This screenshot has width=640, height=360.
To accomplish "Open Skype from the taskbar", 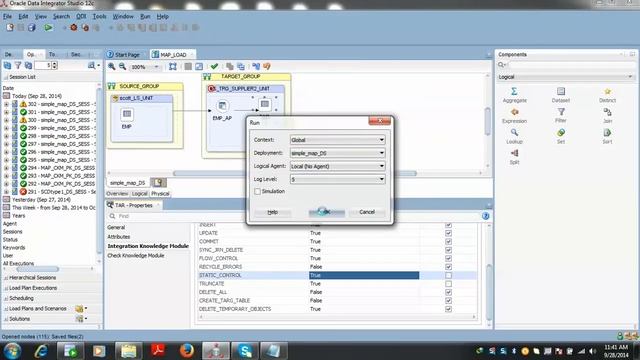I will (x=244, y=350).
